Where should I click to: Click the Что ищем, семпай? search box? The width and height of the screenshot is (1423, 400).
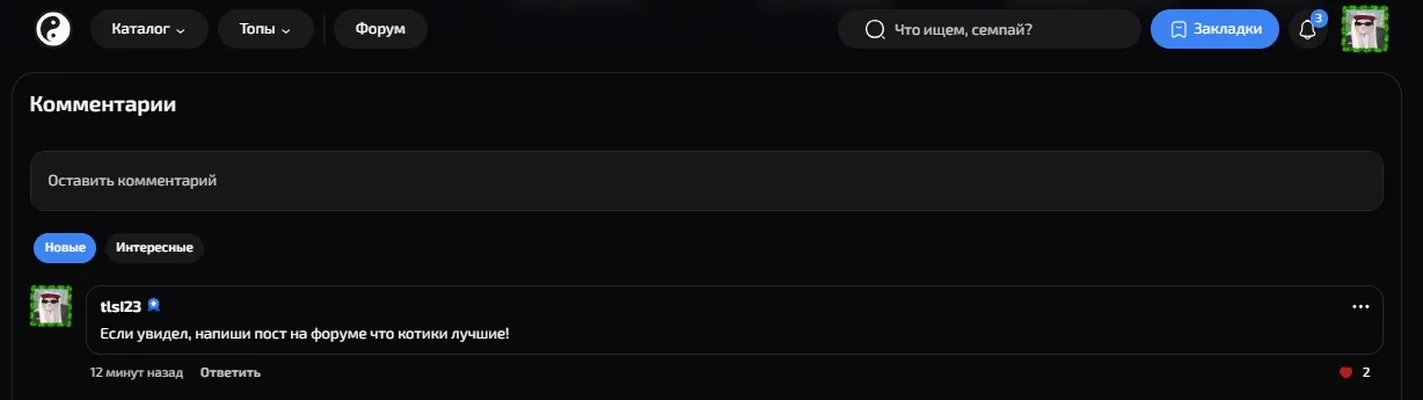coord(989,29)
